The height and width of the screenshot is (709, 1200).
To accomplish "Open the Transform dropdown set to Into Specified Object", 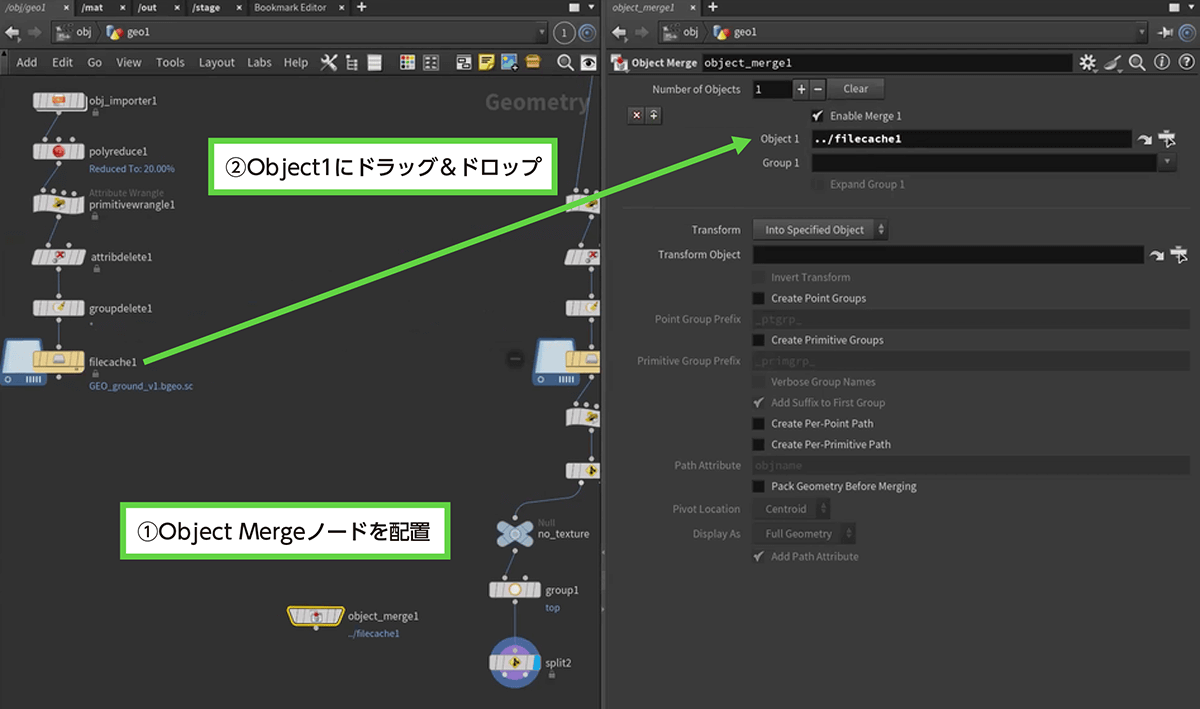I will pyautogui.click(x=820, y=230).
